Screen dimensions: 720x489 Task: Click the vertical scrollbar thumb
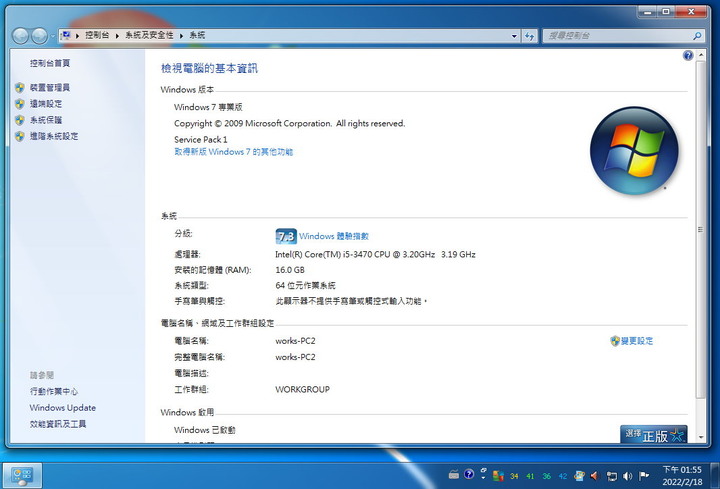tap(700, 230)
